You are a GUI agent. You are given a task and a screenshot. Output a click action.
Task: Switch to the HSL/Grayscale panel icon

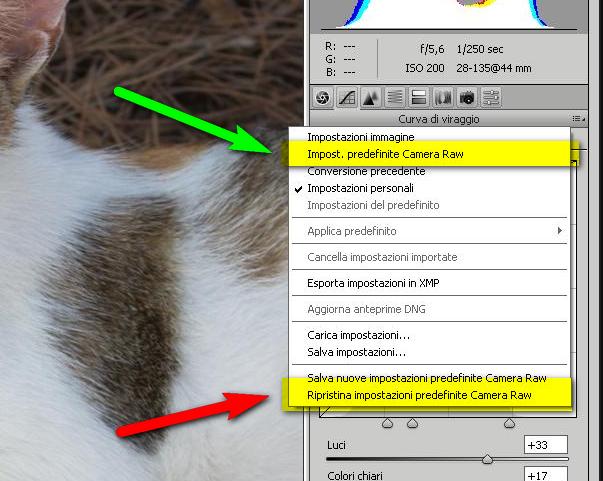pos(395,97)
